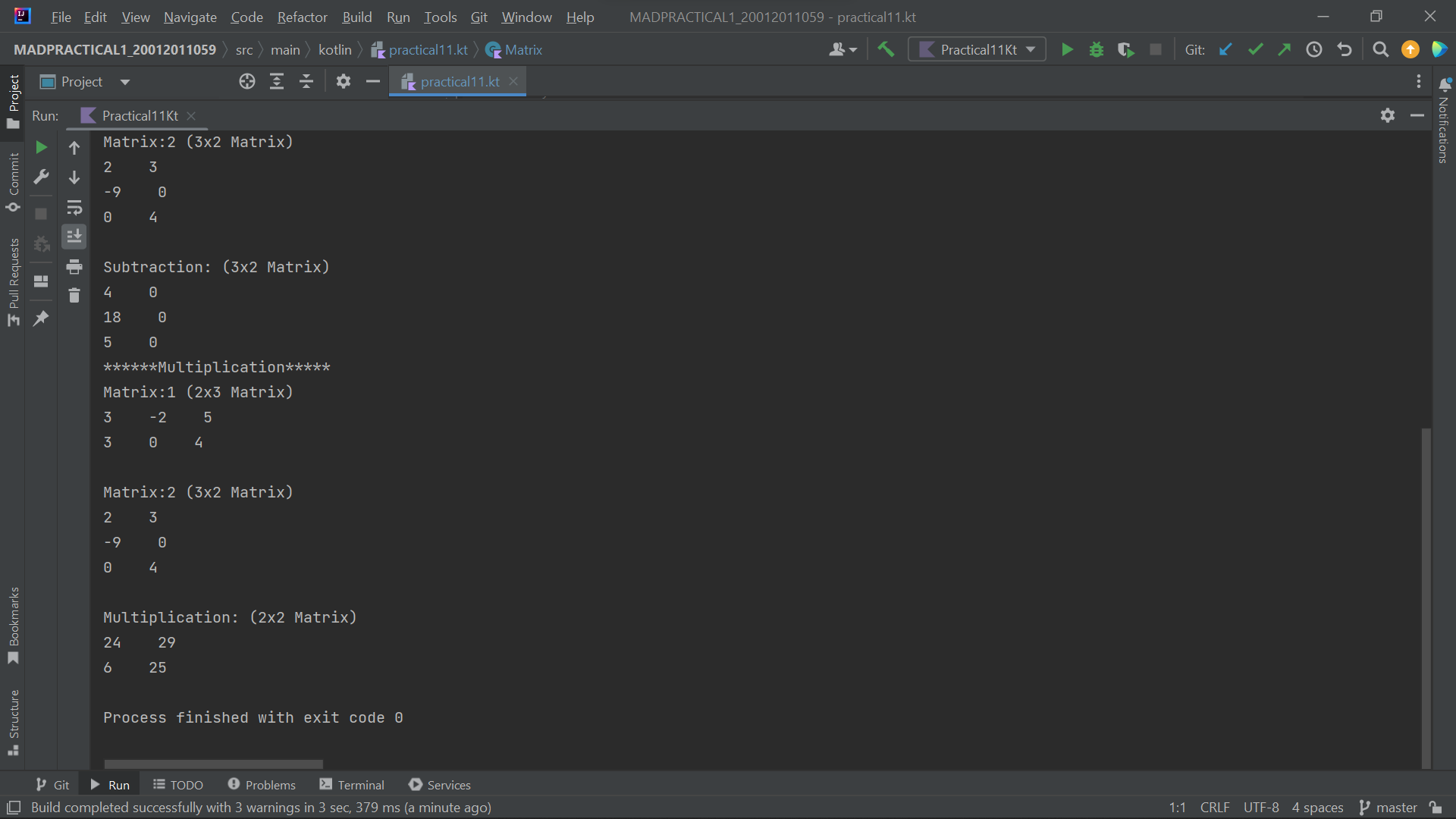Click the console vertical scrollbar thumb
This screenshot has height=819, width=1456.
tap(1426, 599)
